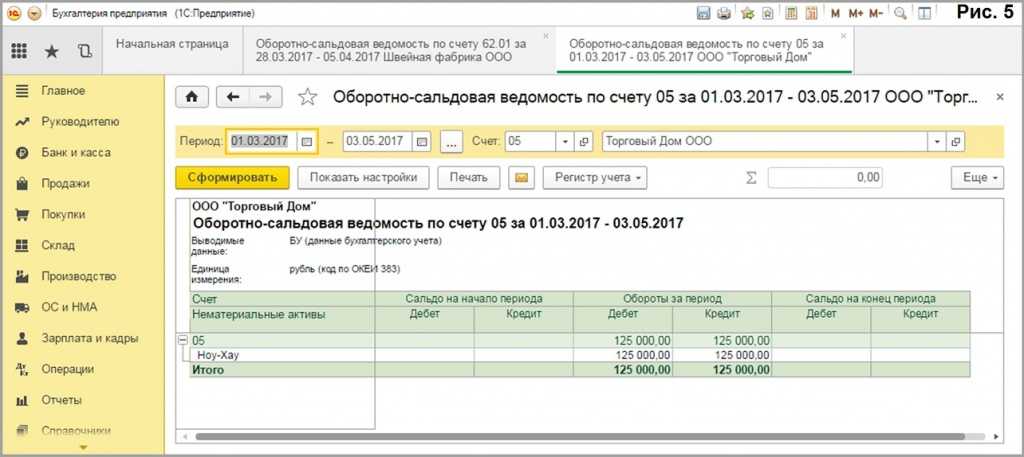This screenshot has width=1024, height=457.
Task: Navigate back with left arrow button
Action: [x=232, y=97]
